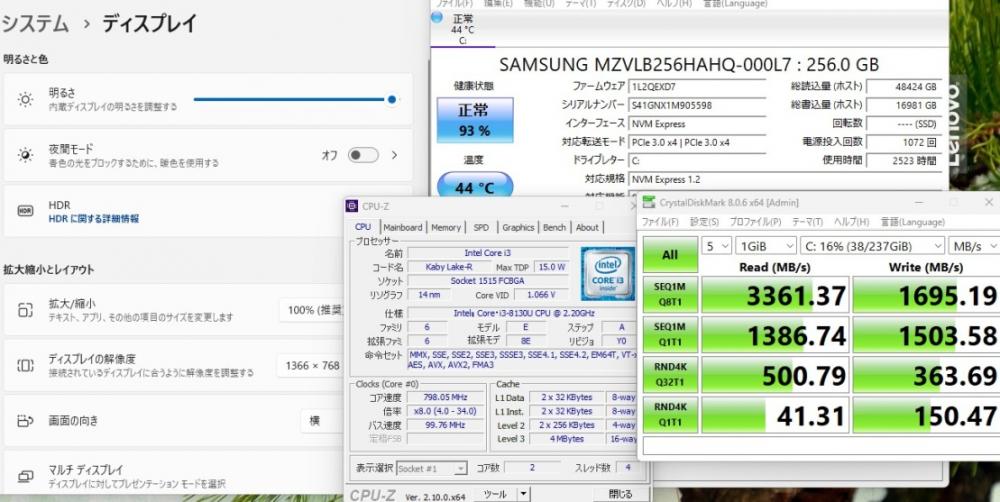
Task: Click the interface field NVM Express
Action: pos(697,124)
